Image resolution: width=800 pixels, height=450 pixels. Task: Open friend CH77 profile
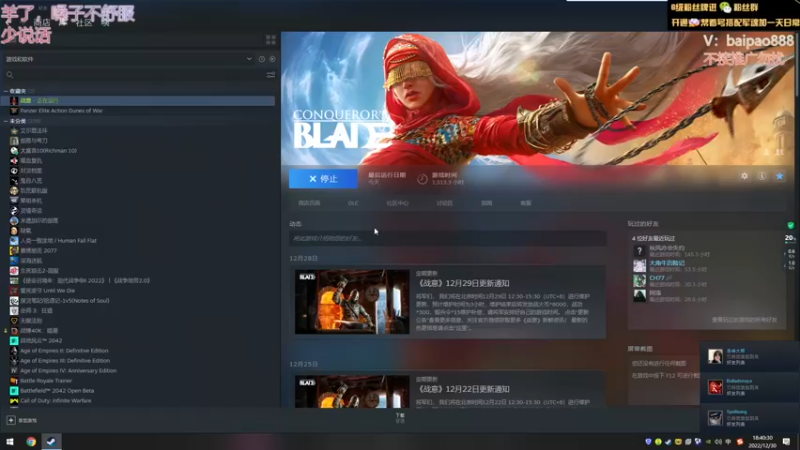pyautogui.click(x=657, y=278)
